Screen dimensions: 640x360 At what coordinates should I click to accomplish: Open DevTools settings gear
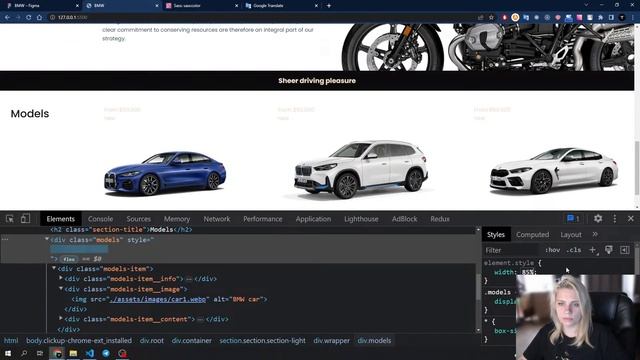coord(598,219)
